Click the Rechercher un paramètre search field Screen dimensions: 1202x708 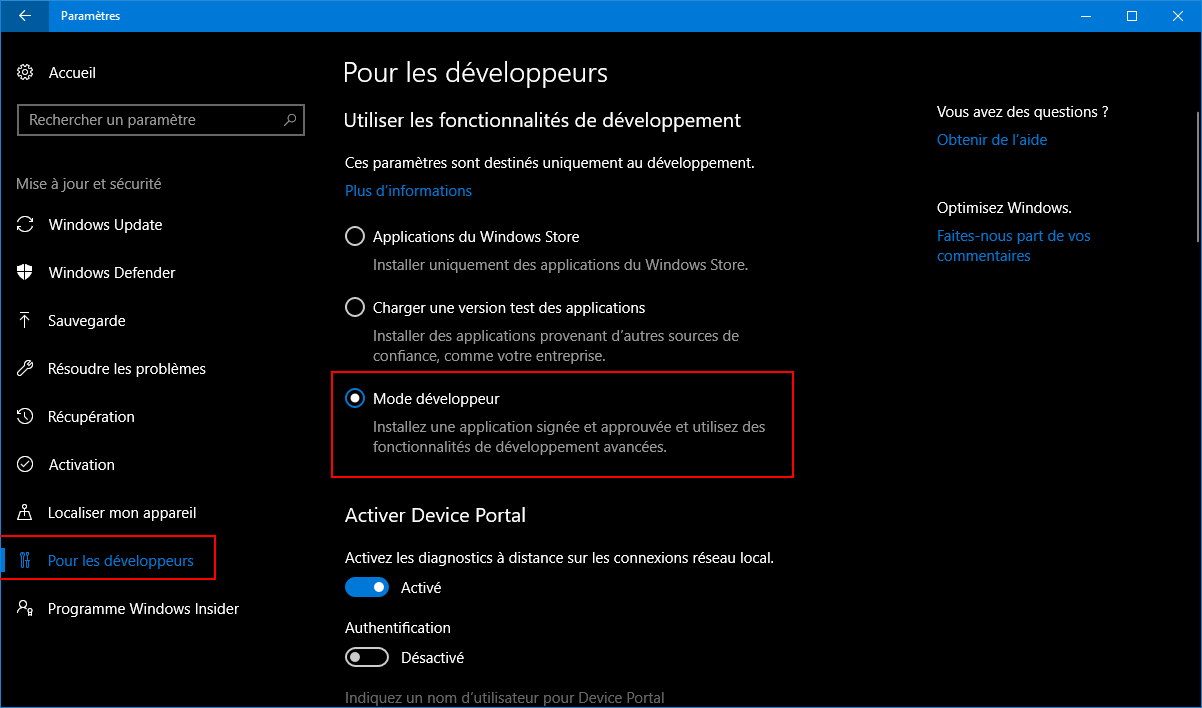[150, 120]
